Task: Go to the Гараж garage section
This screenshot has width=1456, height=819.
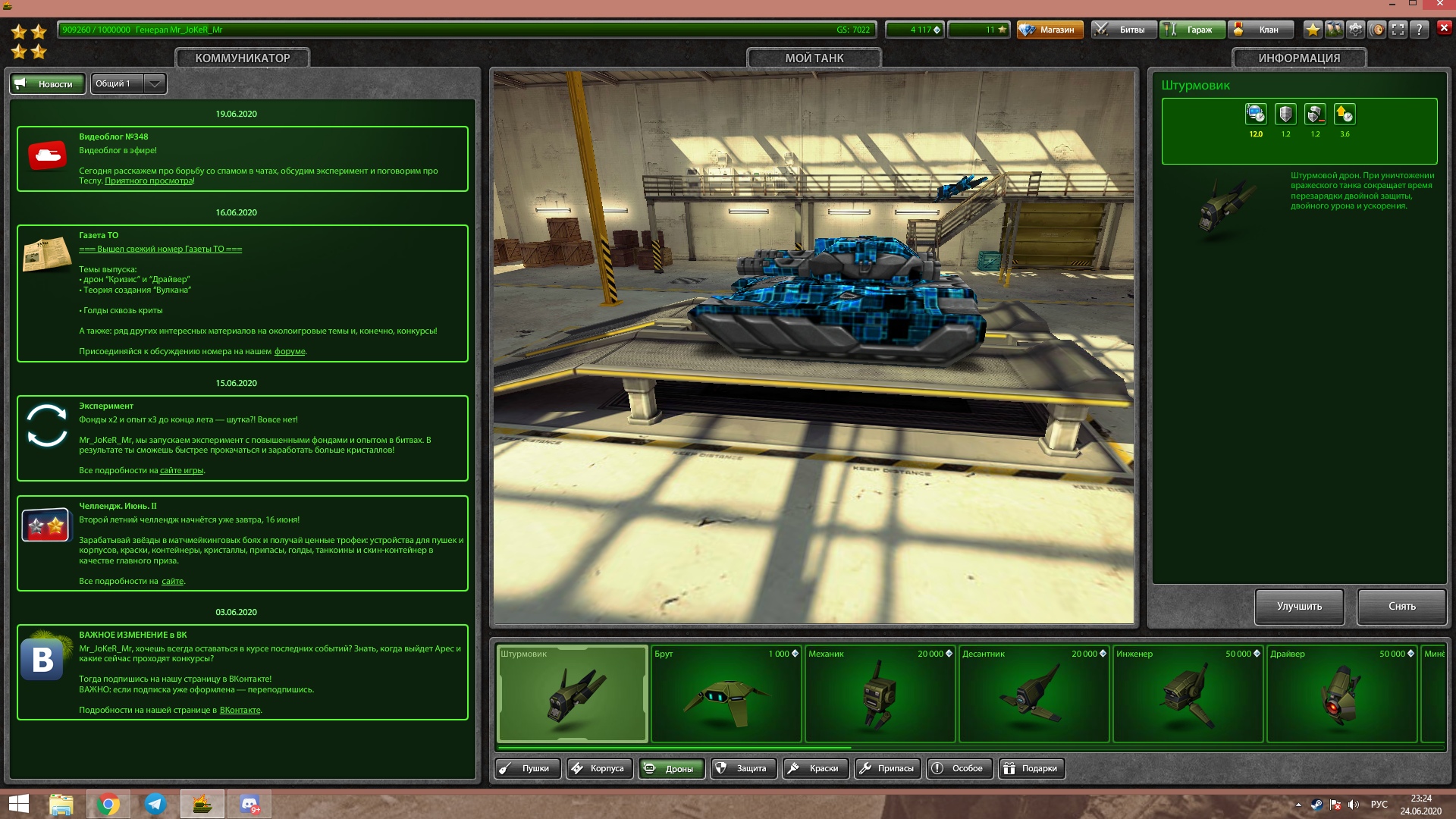Action: (1192, 30)
